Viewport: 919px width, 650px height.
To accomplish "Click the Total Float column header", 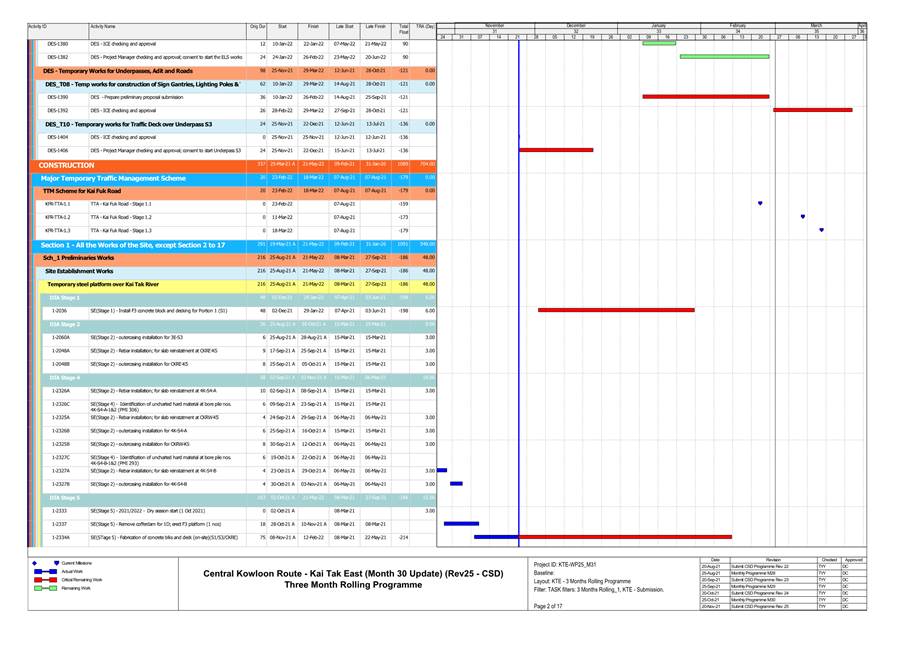I will click(x=403, y=28).
